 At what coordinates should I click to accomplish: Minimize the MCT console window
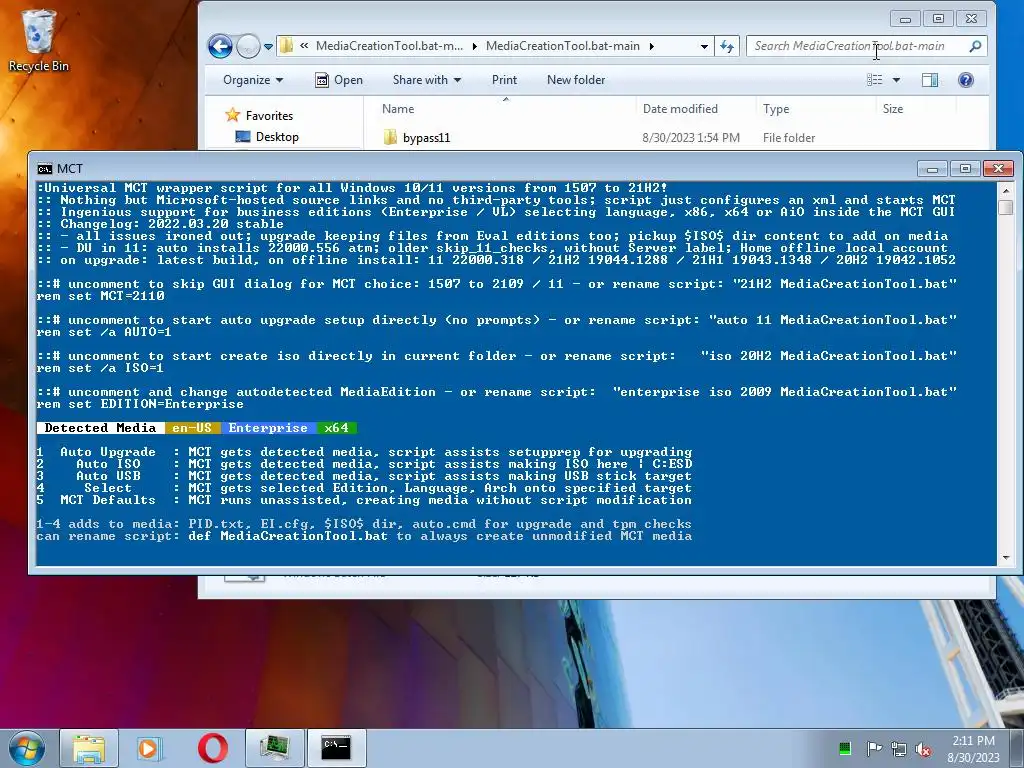click(932, 169)
